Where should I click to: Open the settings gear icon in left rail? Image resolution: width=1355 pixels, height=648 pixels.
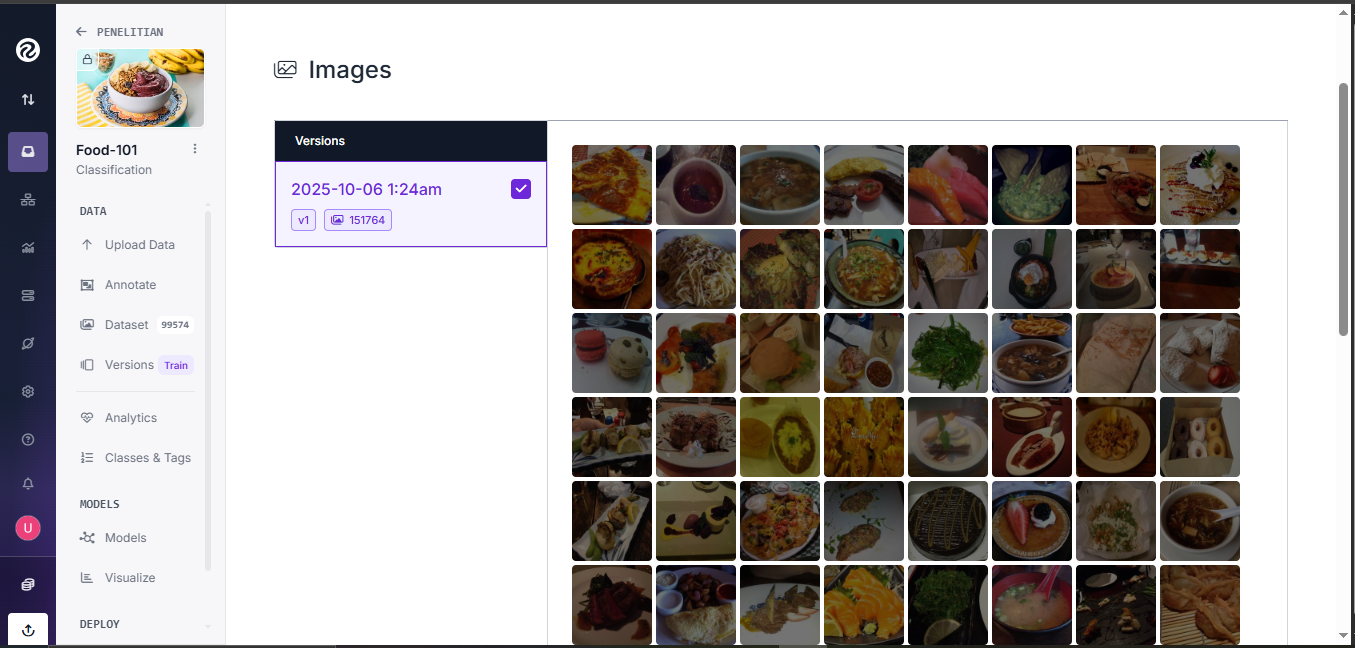point(28,391)
